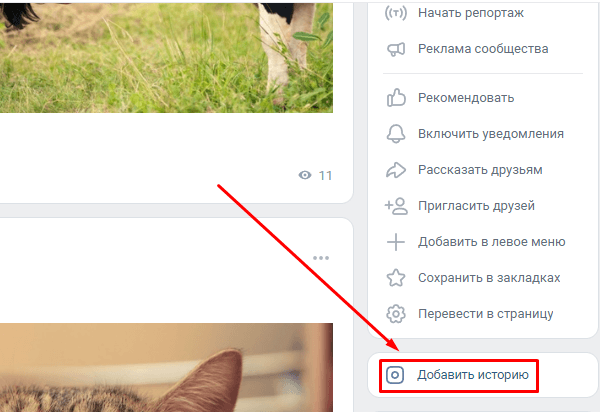Open the three-dots post options menu
This screenshot has width=600, height=412.
(x=321, y=258)
